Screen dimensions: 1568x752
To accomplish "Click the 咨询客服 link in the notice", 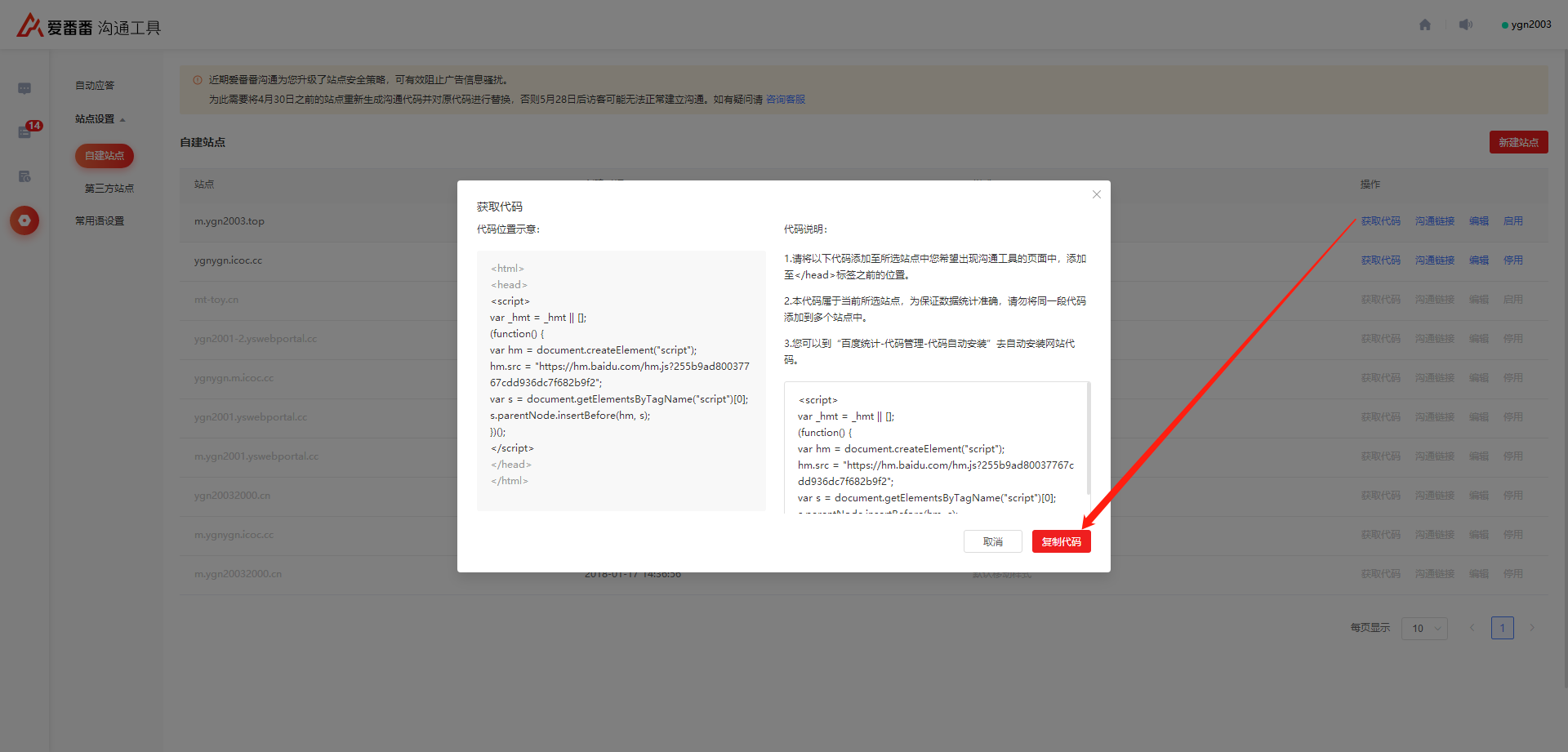I will pos(786,100).
